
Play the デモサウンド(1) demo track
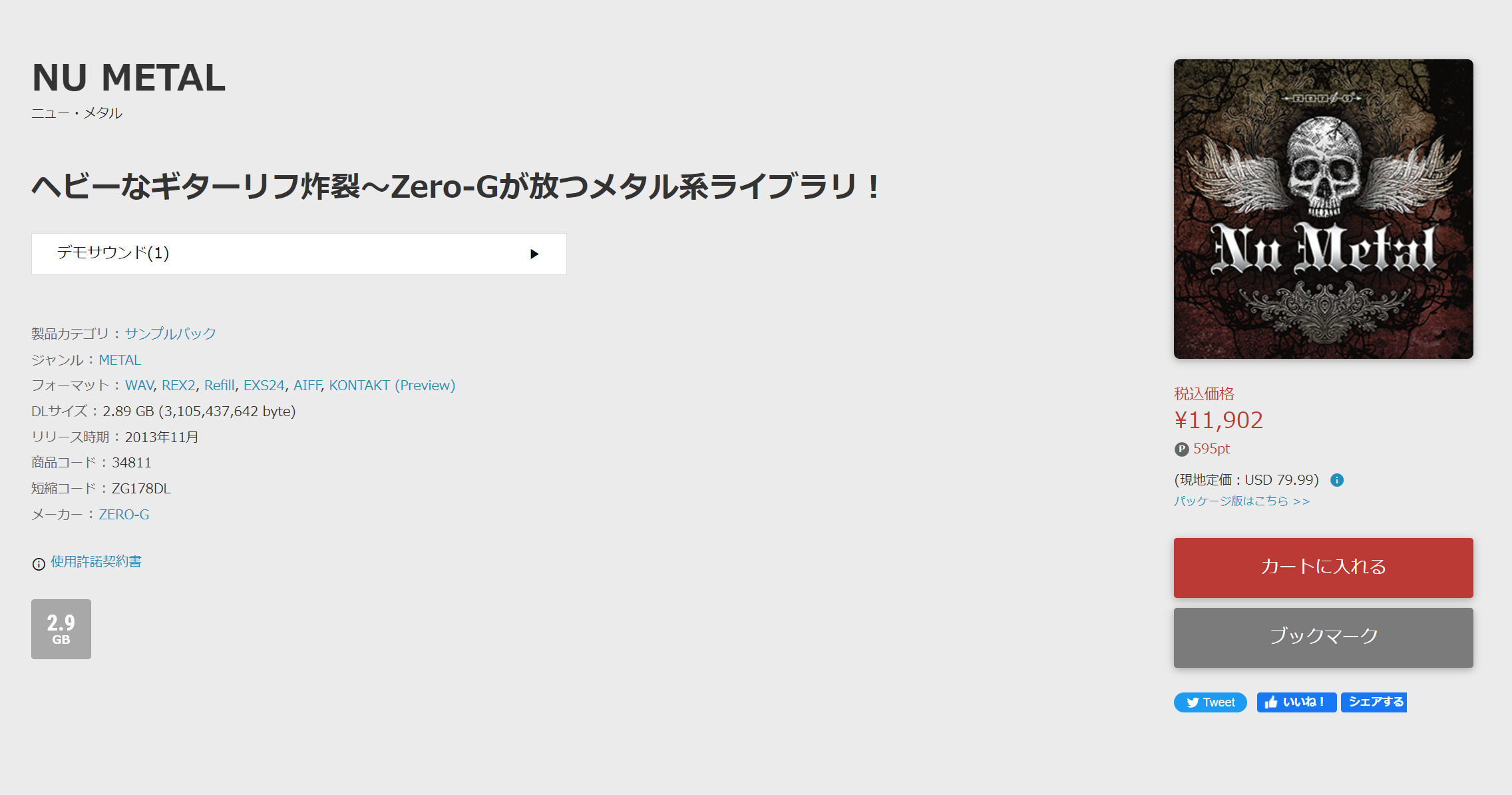[x=534, y=254]
